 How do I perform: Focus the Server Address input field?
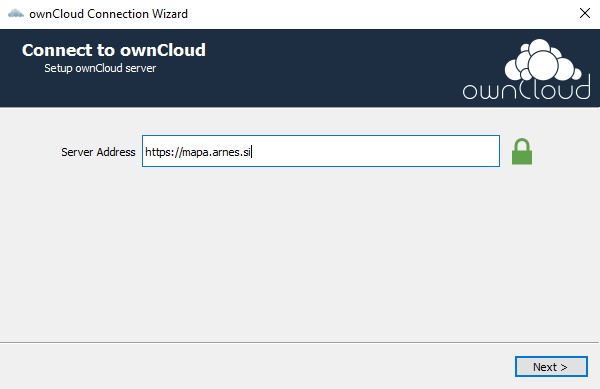321,151
